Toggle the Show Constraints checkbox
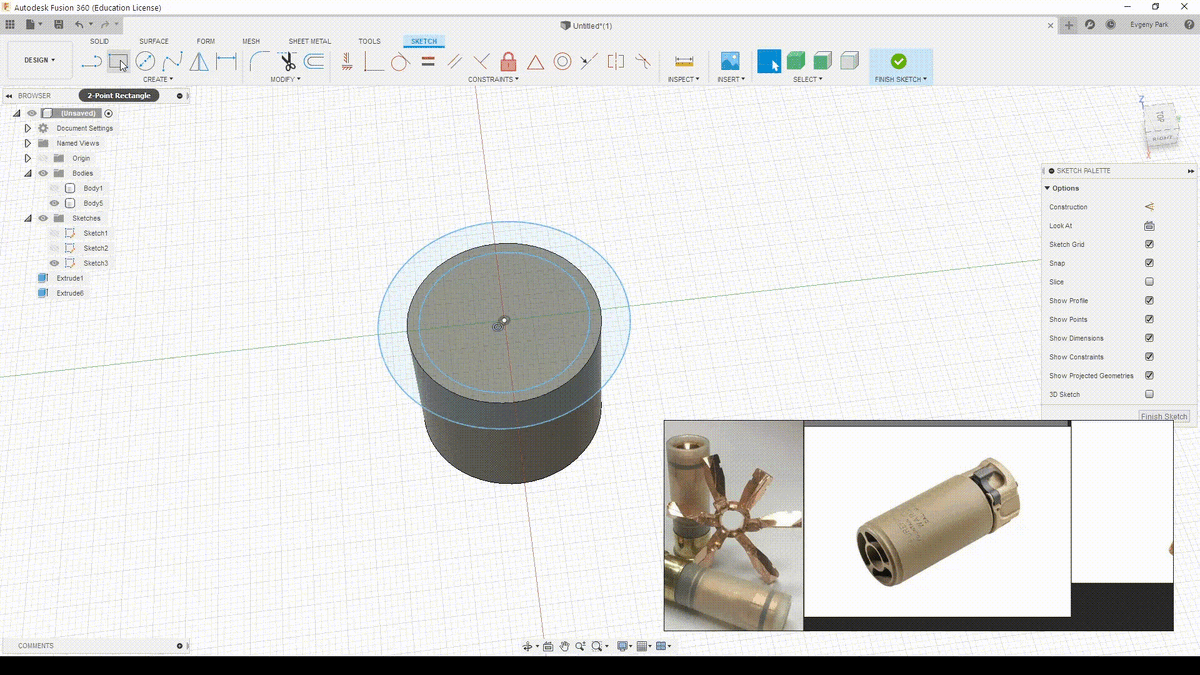The width and height of the screenshot is (1200, 675). click(x=1149, y=357)
